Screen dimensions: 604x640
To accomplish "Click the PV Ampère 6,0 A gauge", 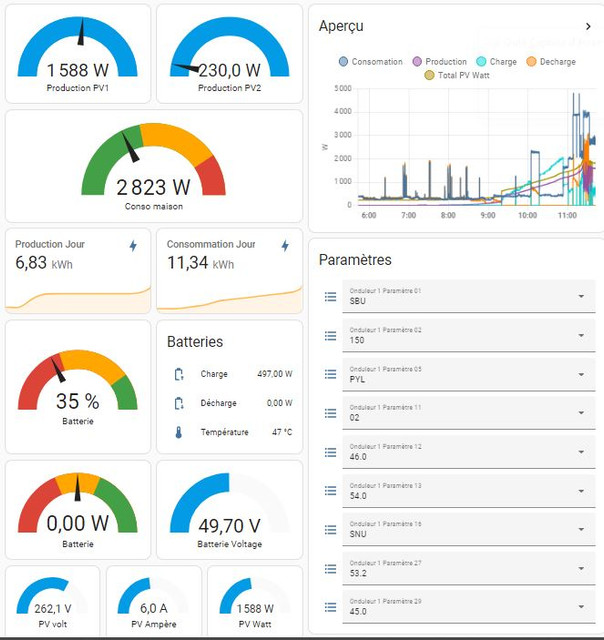I will click(x=154, y=601).
